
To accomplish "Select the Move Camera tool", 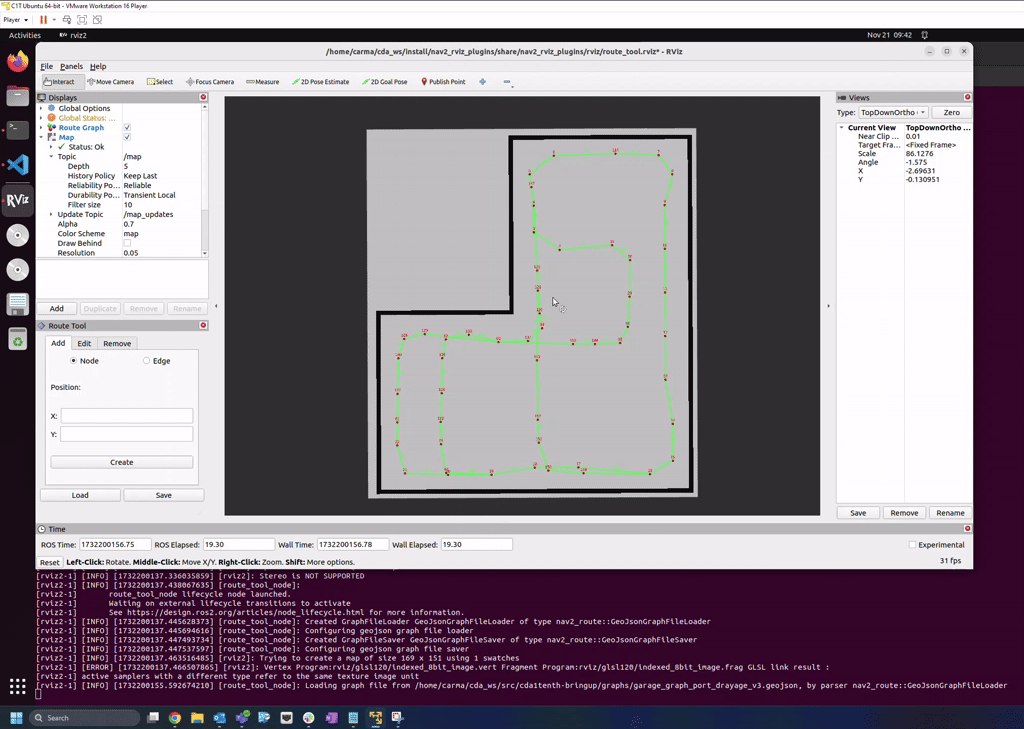I will [x=110, y=82].
